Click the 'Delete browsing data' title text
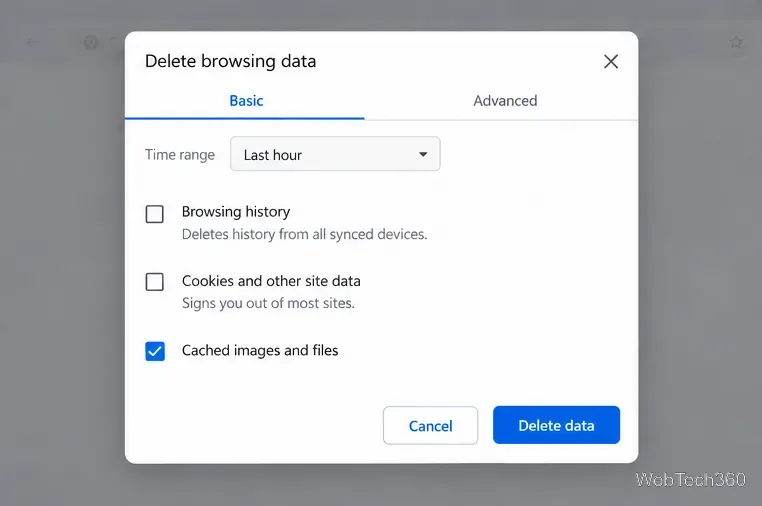Image resolution: width=762 pixels, height=506 pixels. click(x=230, y=61)
